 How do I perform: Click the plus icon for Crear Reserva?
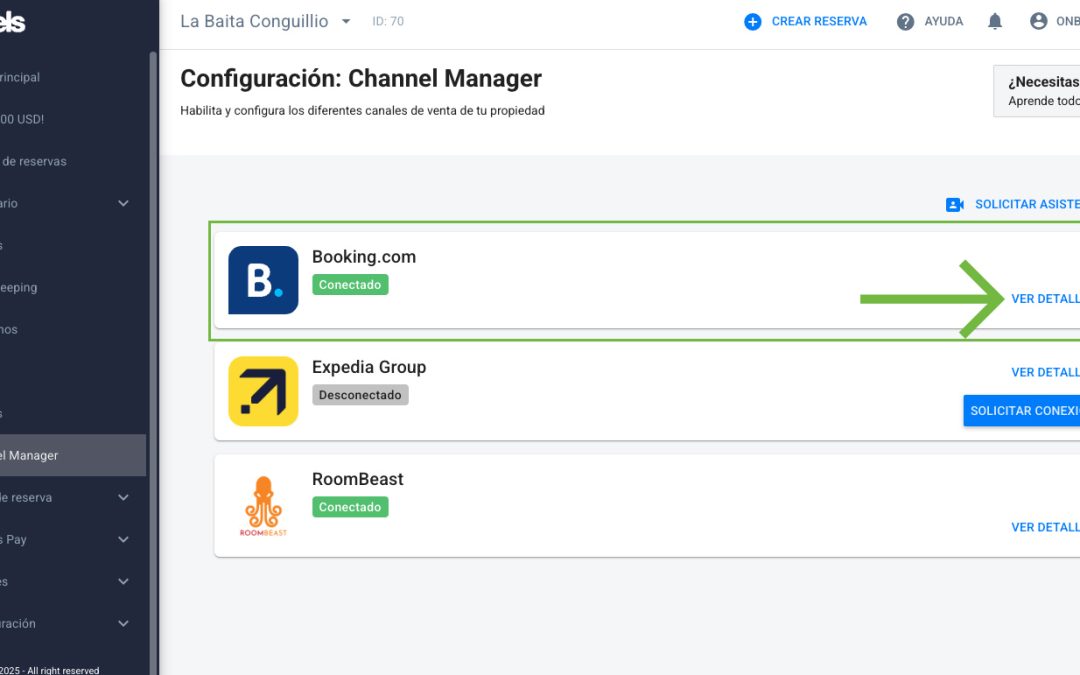point(753,22)
